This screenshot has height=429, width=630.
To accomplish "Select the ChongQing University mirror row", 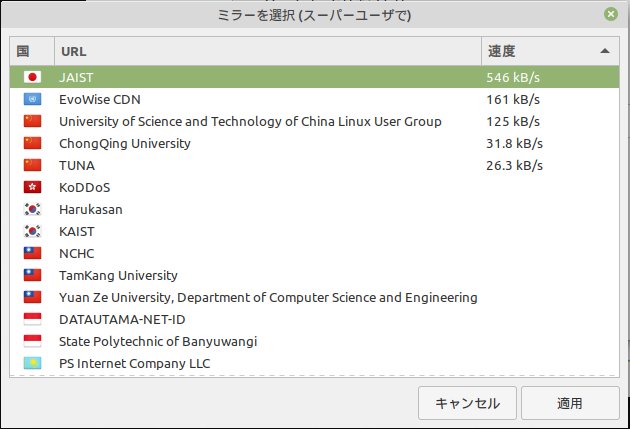I will point(314,143).
